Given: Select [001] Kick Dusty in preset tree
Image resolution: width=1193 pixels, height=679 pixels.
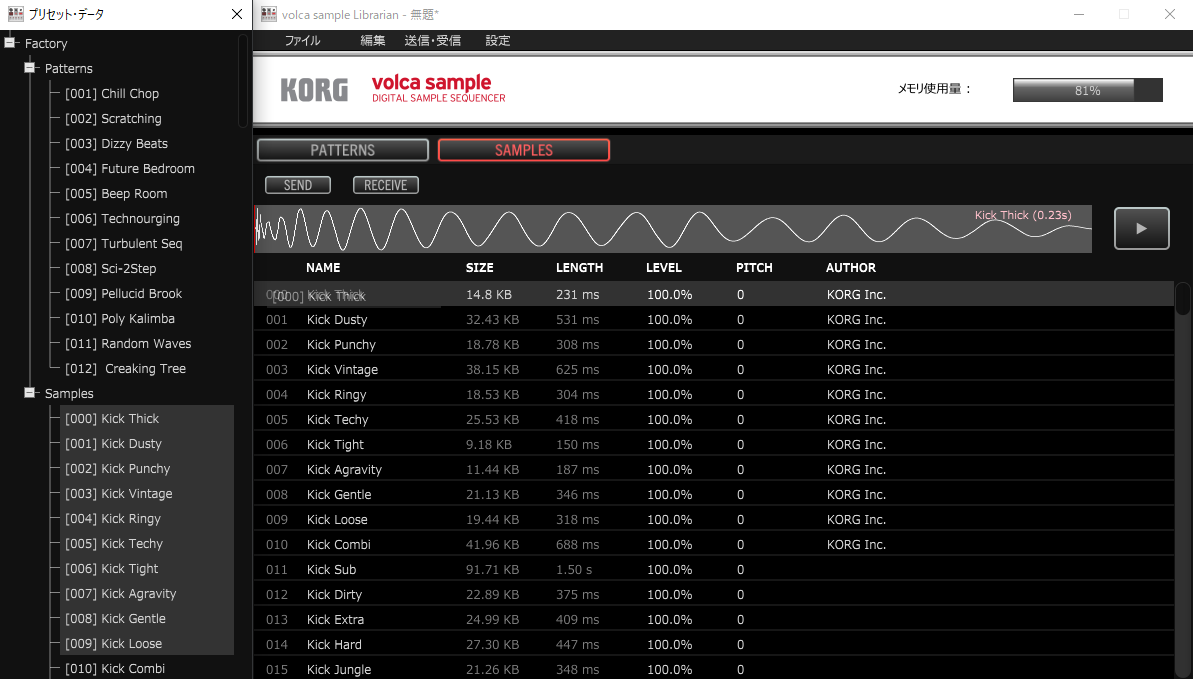Looking at the screenshot, I should (x=113, y=444).
